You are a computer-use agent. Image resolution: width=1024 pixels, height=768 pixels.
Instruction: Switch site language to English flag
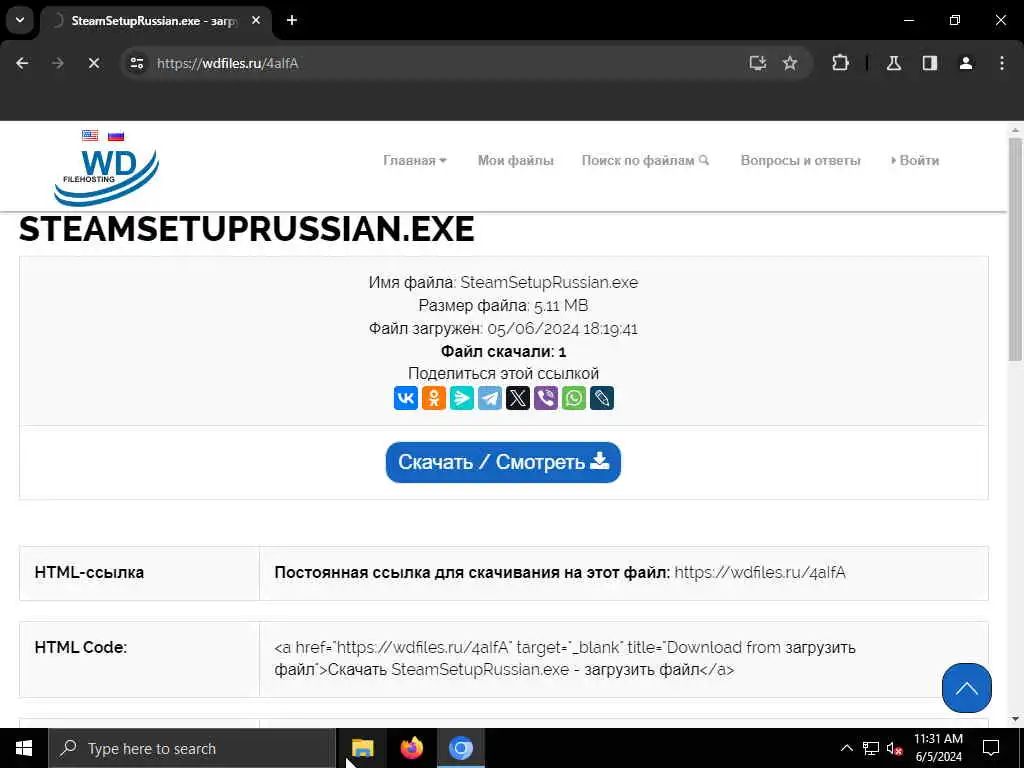tap(90, 135)
